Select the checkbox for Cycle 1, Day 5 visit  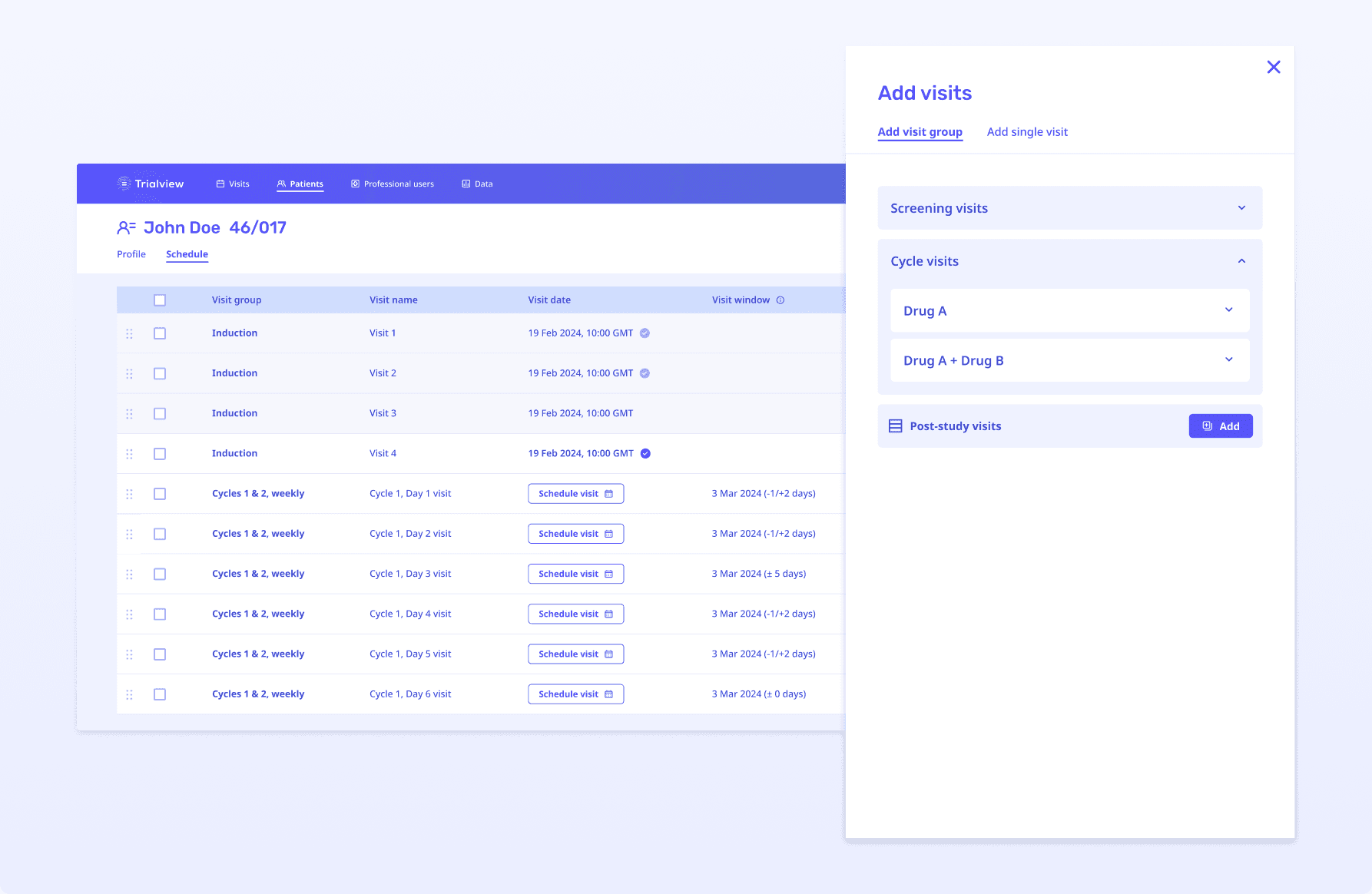160,654
